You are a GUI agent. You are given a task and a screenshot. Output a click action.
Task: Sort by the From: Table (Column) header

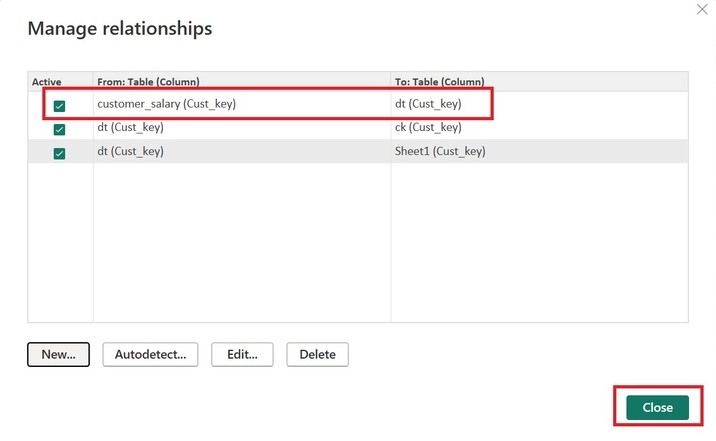click(148, 81)
